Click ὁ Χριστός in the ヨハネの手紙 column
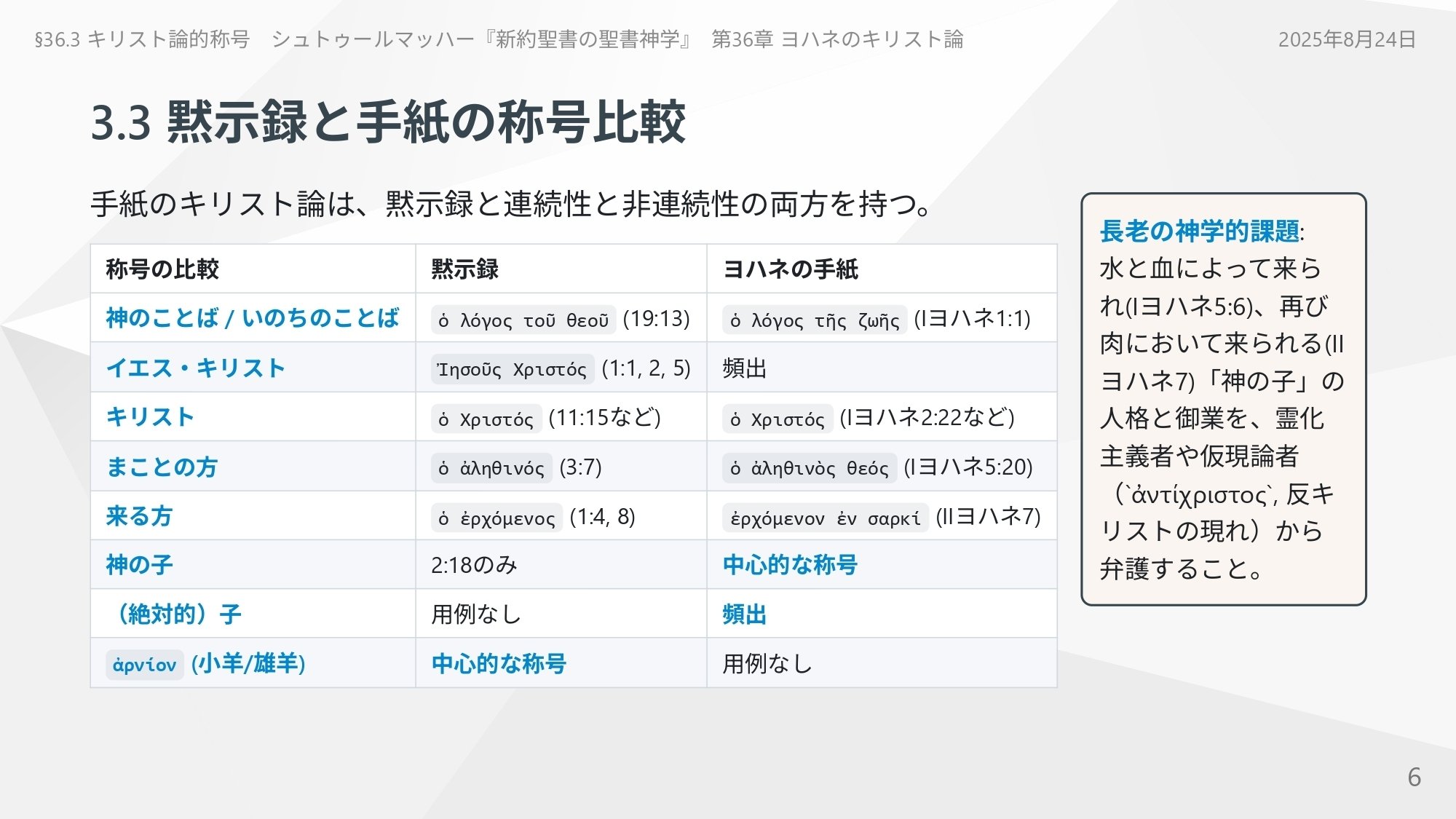1456x819 pixels. pyautogui.click(x=778, y=419)
